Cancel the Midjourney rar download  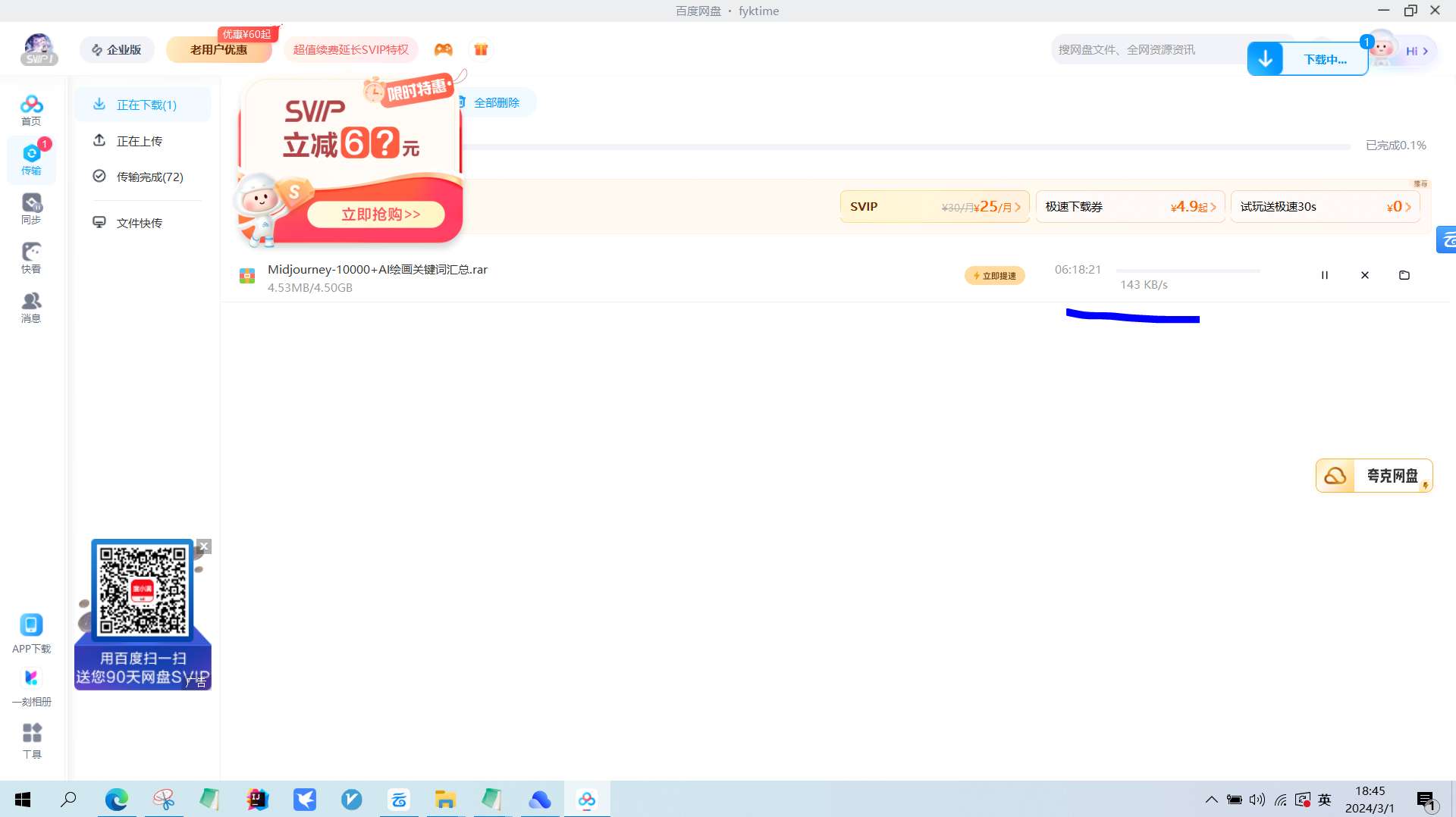pos(1365,275)
